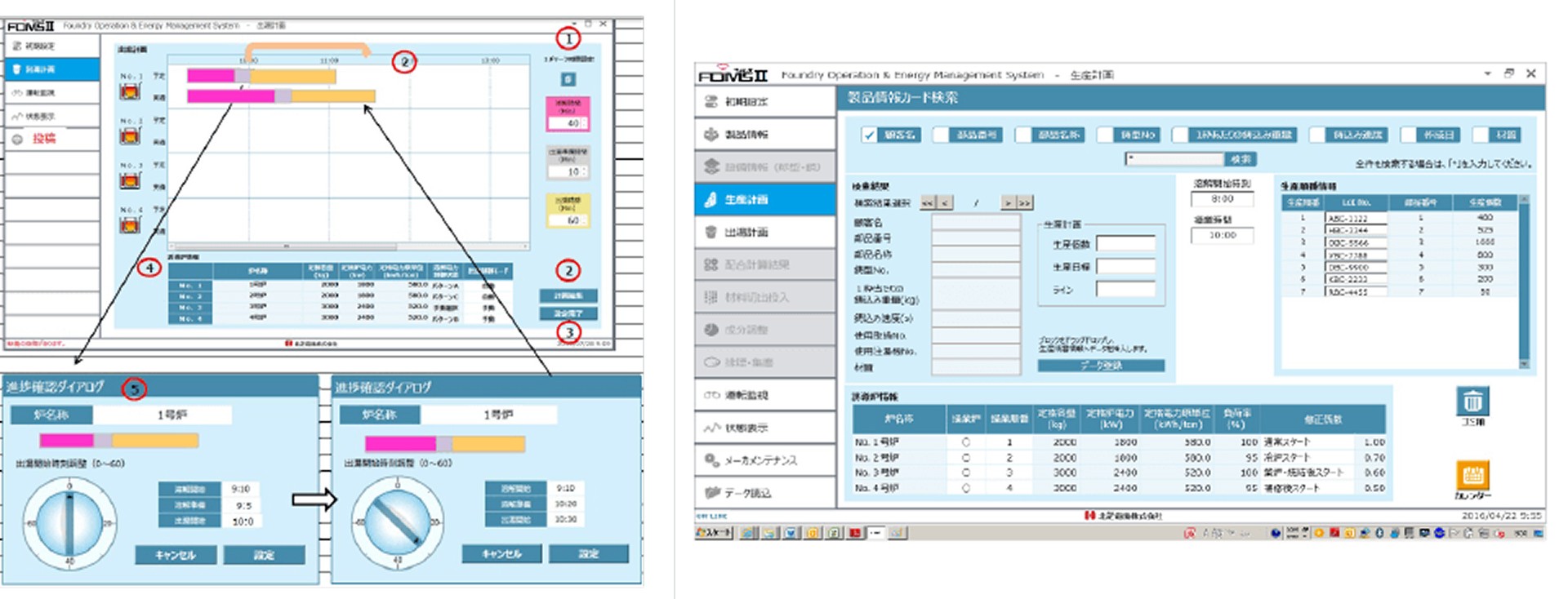Click キャンセル in the left progress dialog

pos(176,555)
